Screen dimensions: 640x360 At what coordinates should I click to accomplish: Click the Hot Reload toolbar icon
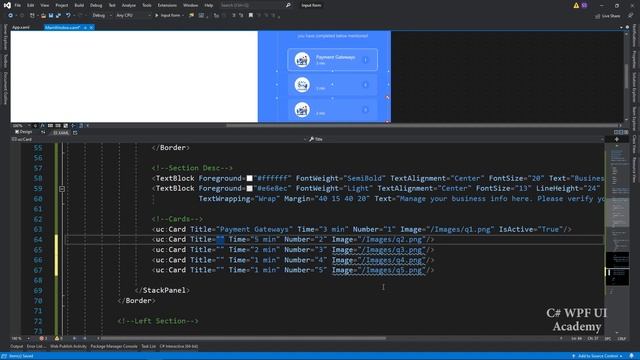tap(191, 16)
